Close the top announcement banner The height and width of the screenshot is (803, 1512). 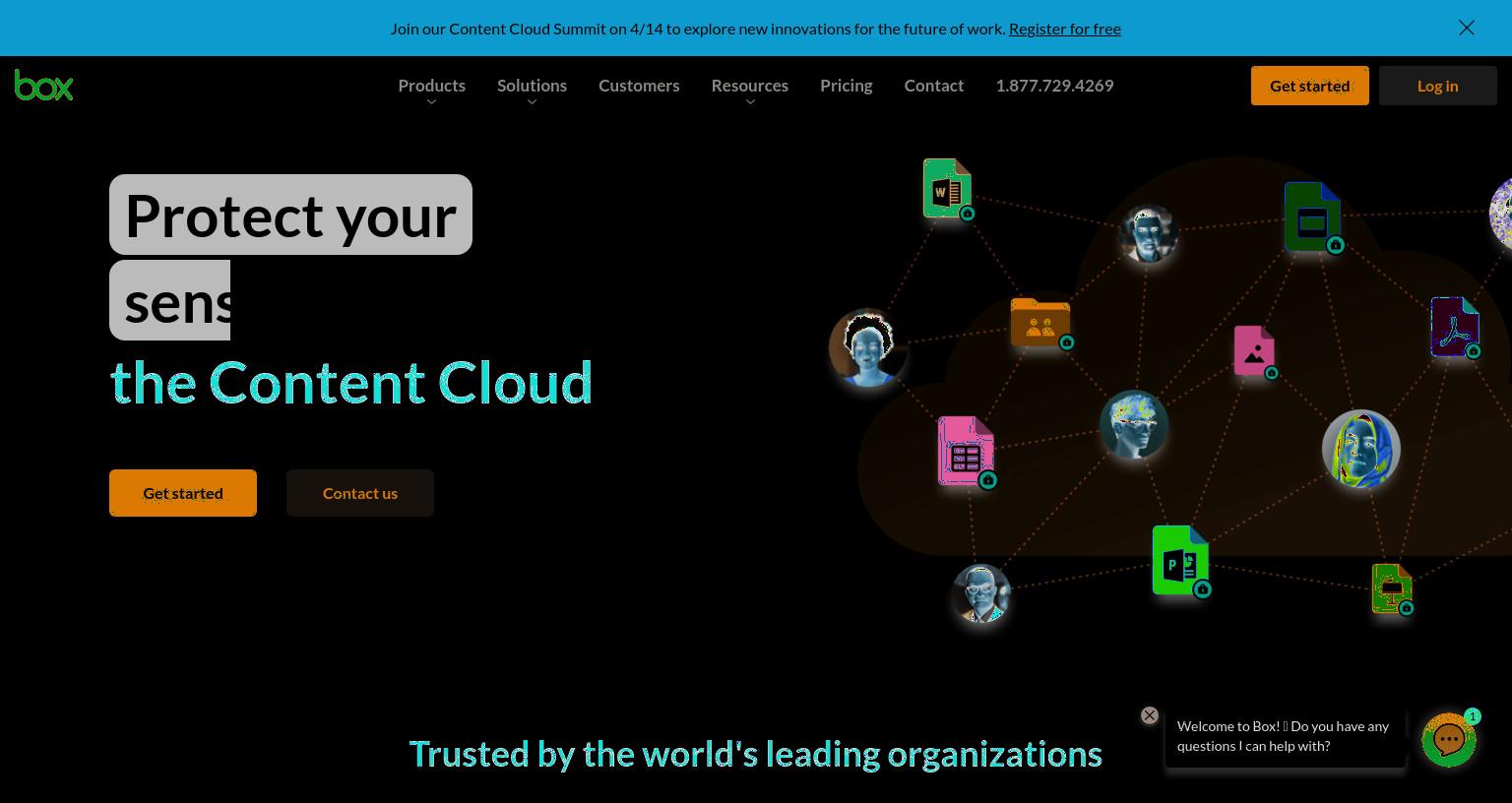pos(1467,28)
